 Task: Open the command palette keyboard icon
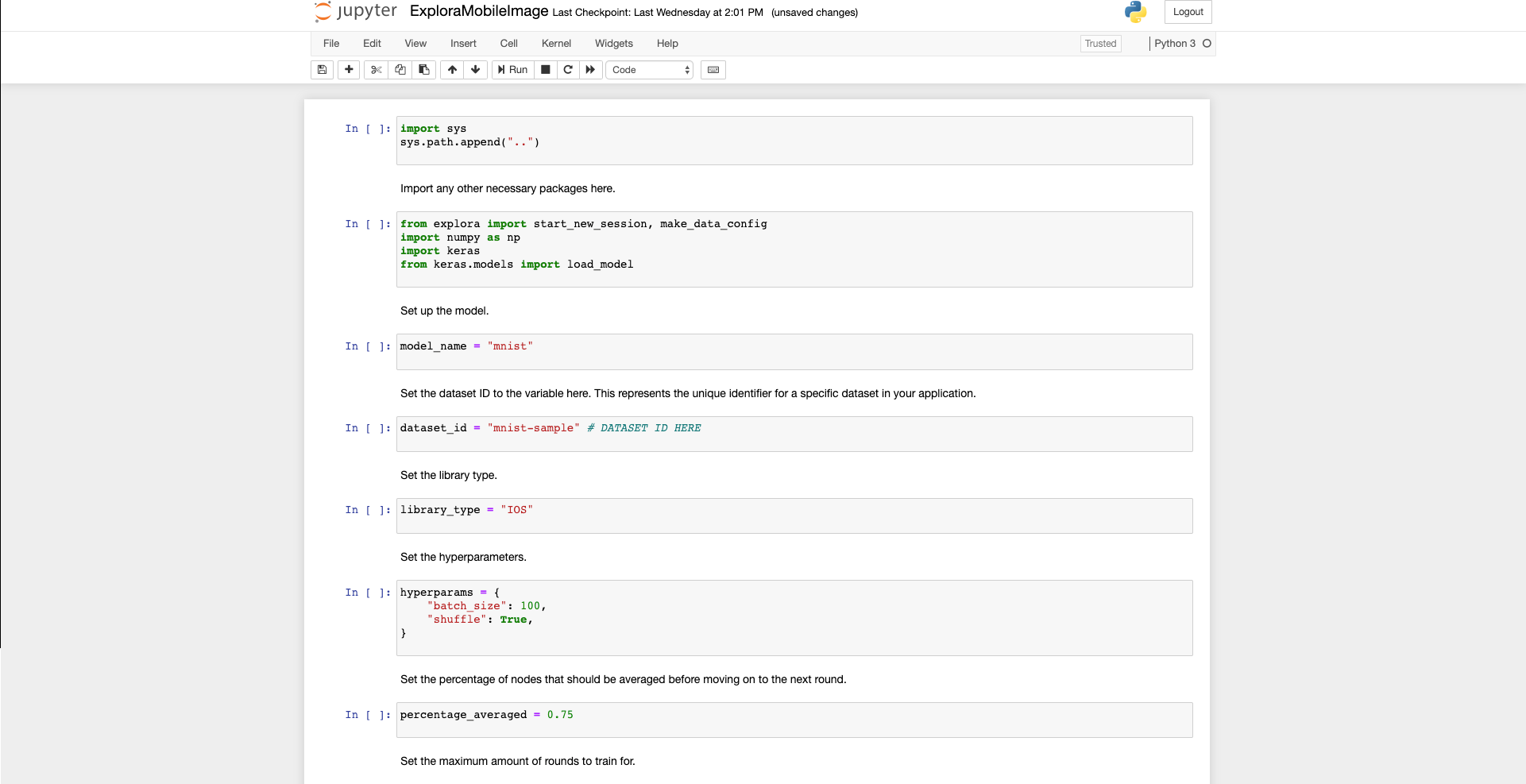(x=713, y=70)
